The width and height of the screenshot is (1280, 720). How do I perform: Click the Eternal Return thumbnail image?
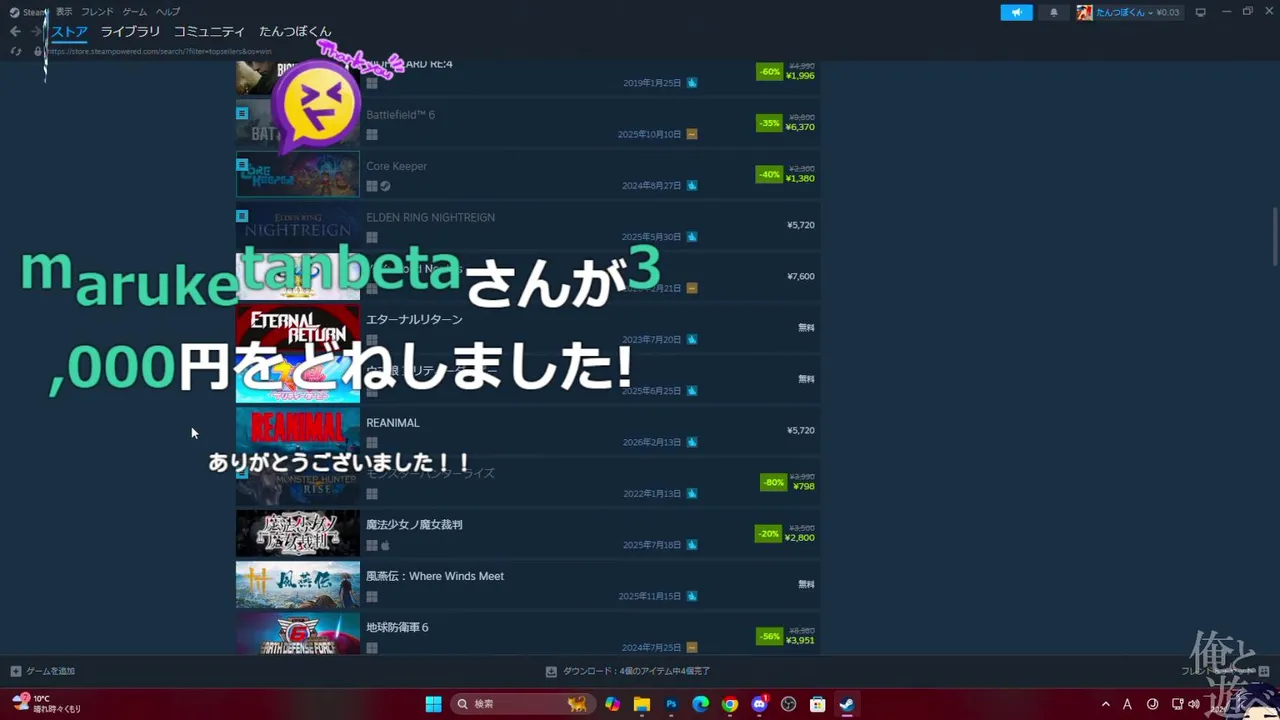[x=297, y=329]
